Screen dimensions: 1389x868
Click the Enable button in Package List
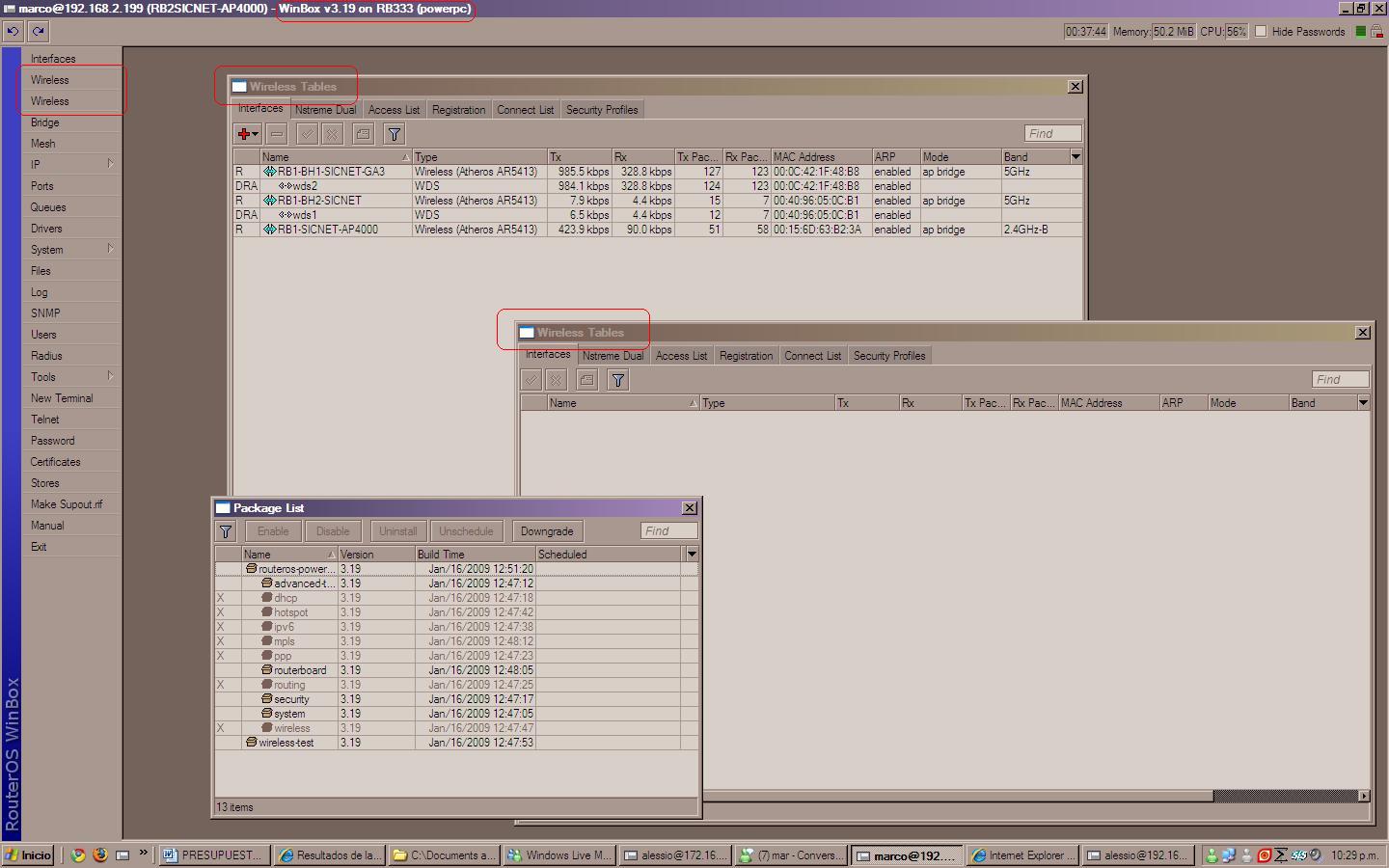click(x=273, y=531)
